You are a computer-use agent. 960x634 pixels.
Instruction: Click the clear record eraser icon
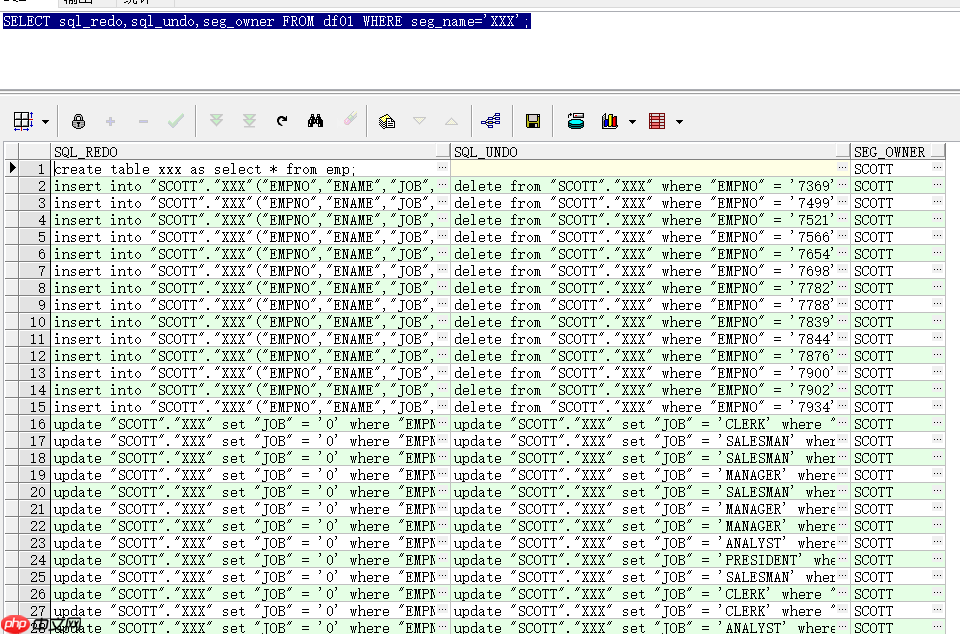click(350, 119)
